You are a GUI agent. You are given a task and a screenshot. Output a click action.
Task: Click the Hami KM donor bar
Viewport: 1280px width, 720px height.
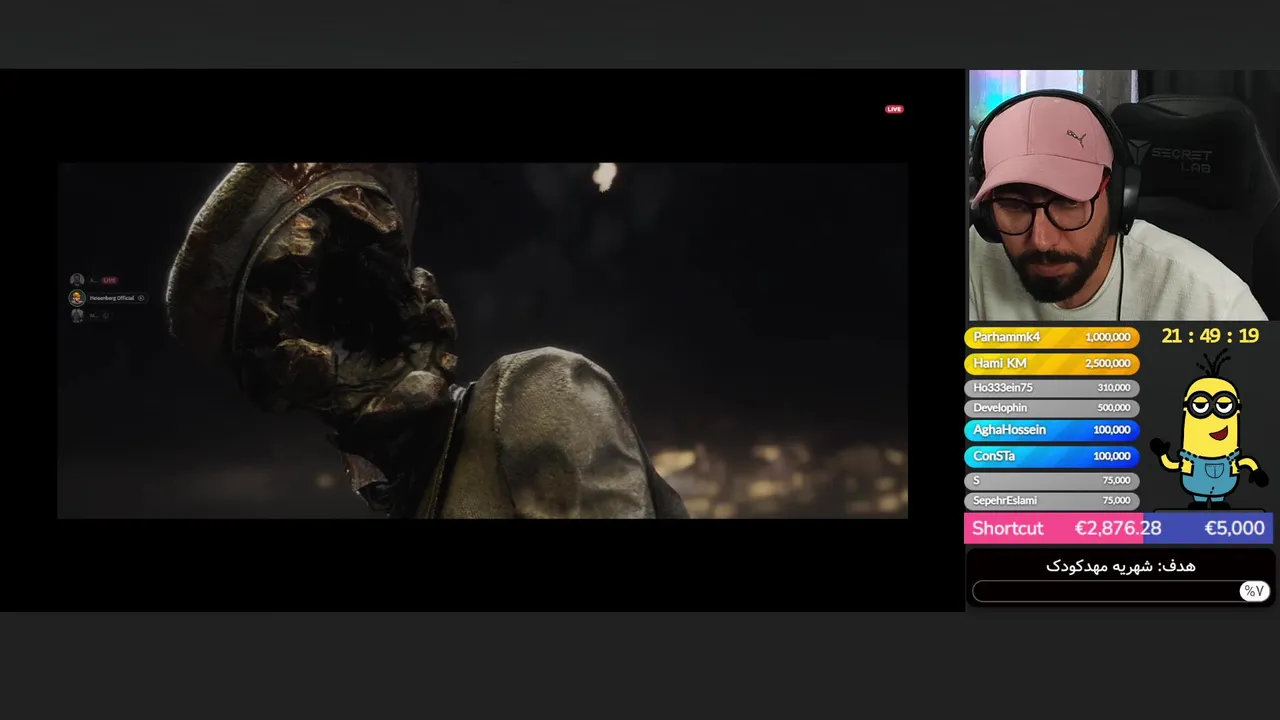[x=1051, y=363]
